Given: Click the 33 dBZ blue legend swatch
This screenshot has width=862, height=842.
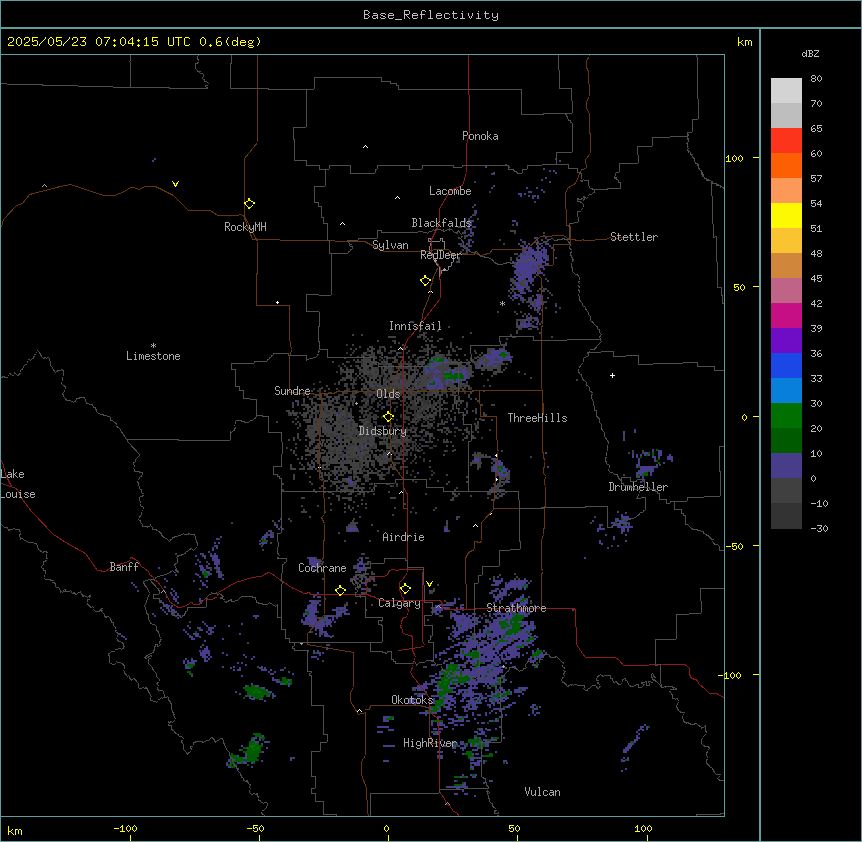Looking at the screenshot, I should click(x=786, y=390).
